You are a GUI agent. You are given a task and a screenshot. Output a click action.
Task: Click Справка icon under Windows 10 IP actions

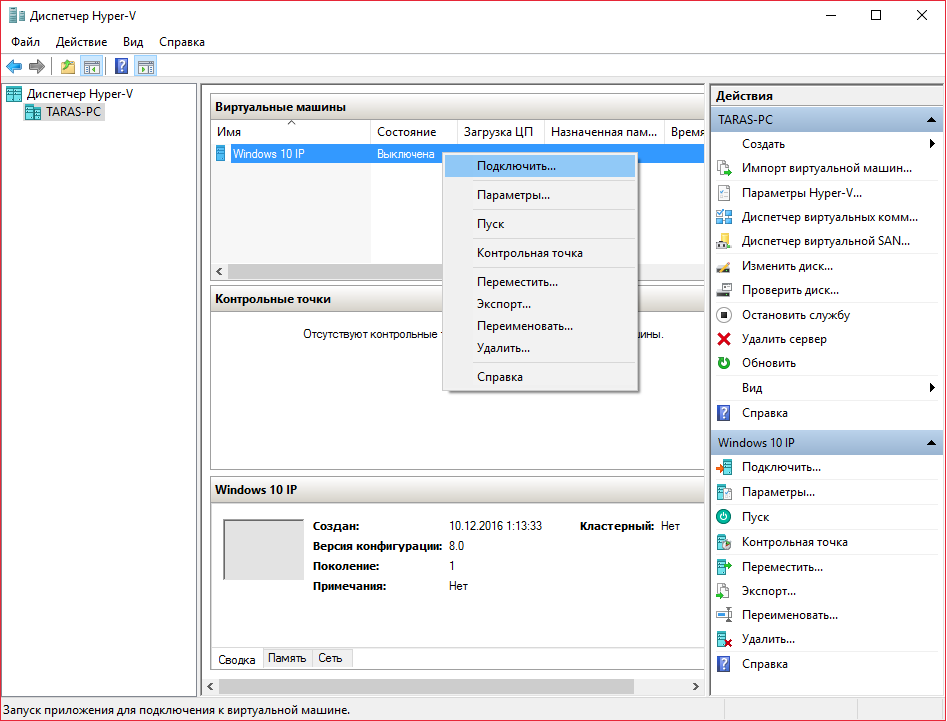point(724,664)
